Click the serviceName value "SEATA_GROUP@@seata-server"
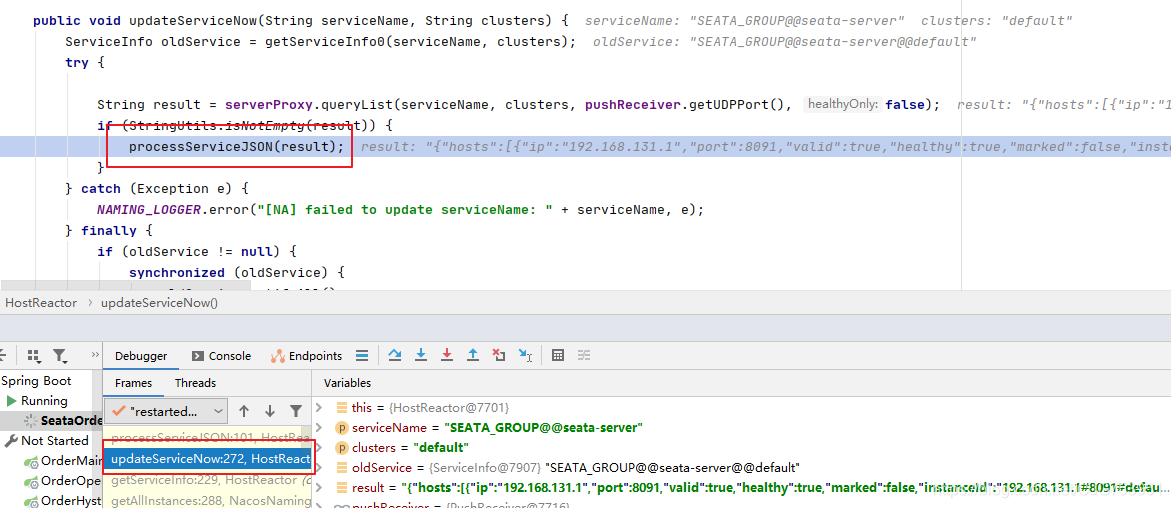The width and height of the screenshot is (1171, 508). (x=544, y=428)
